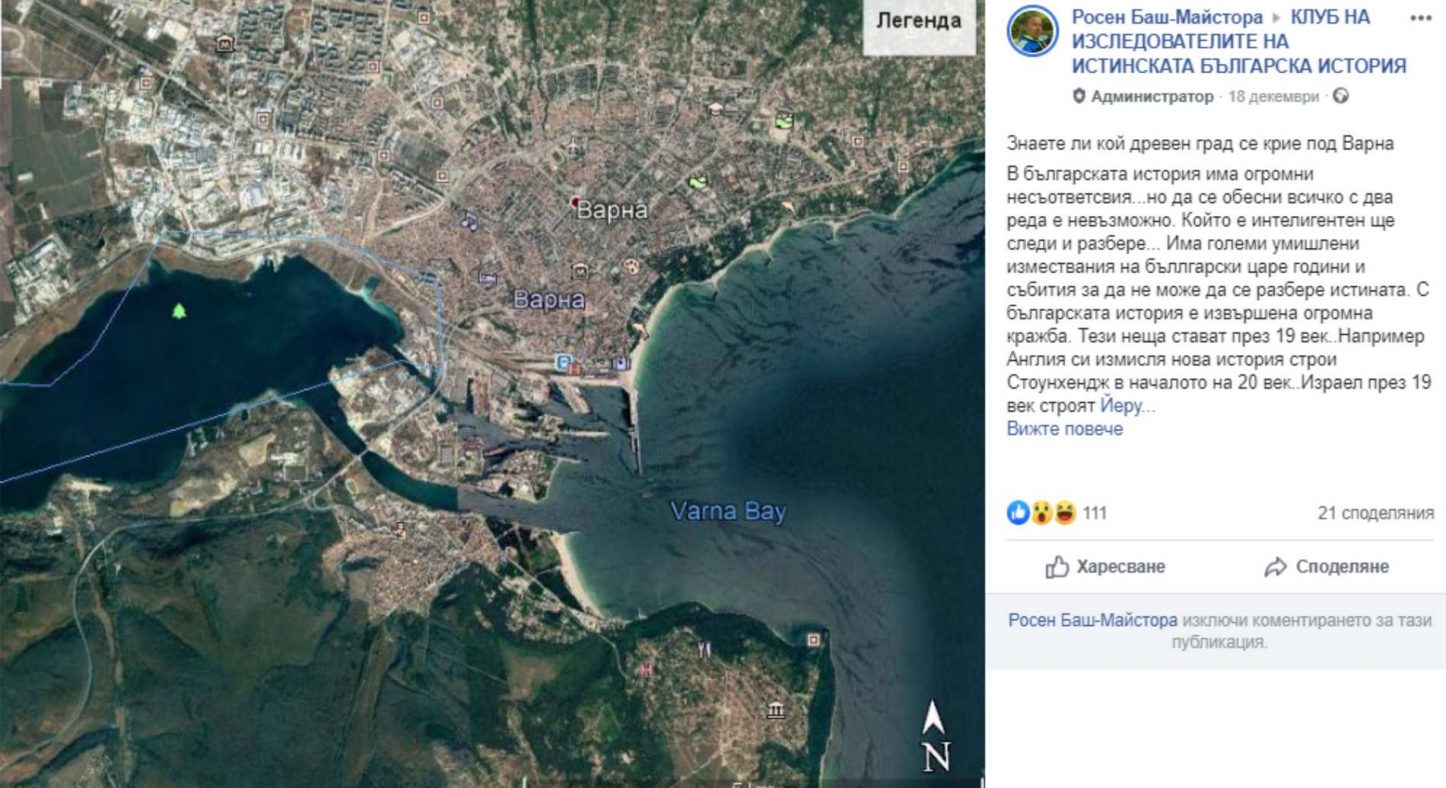Image resolution: width=1446 pixels, height=788 pixels.
Task: View the 21 споделяния shares list
Action: (1375, 513)
